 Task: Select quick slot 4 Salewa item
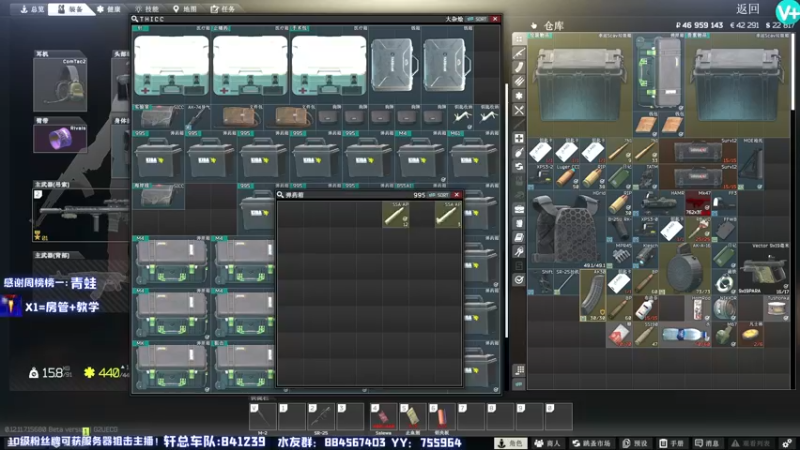click(x=383, y=416)
